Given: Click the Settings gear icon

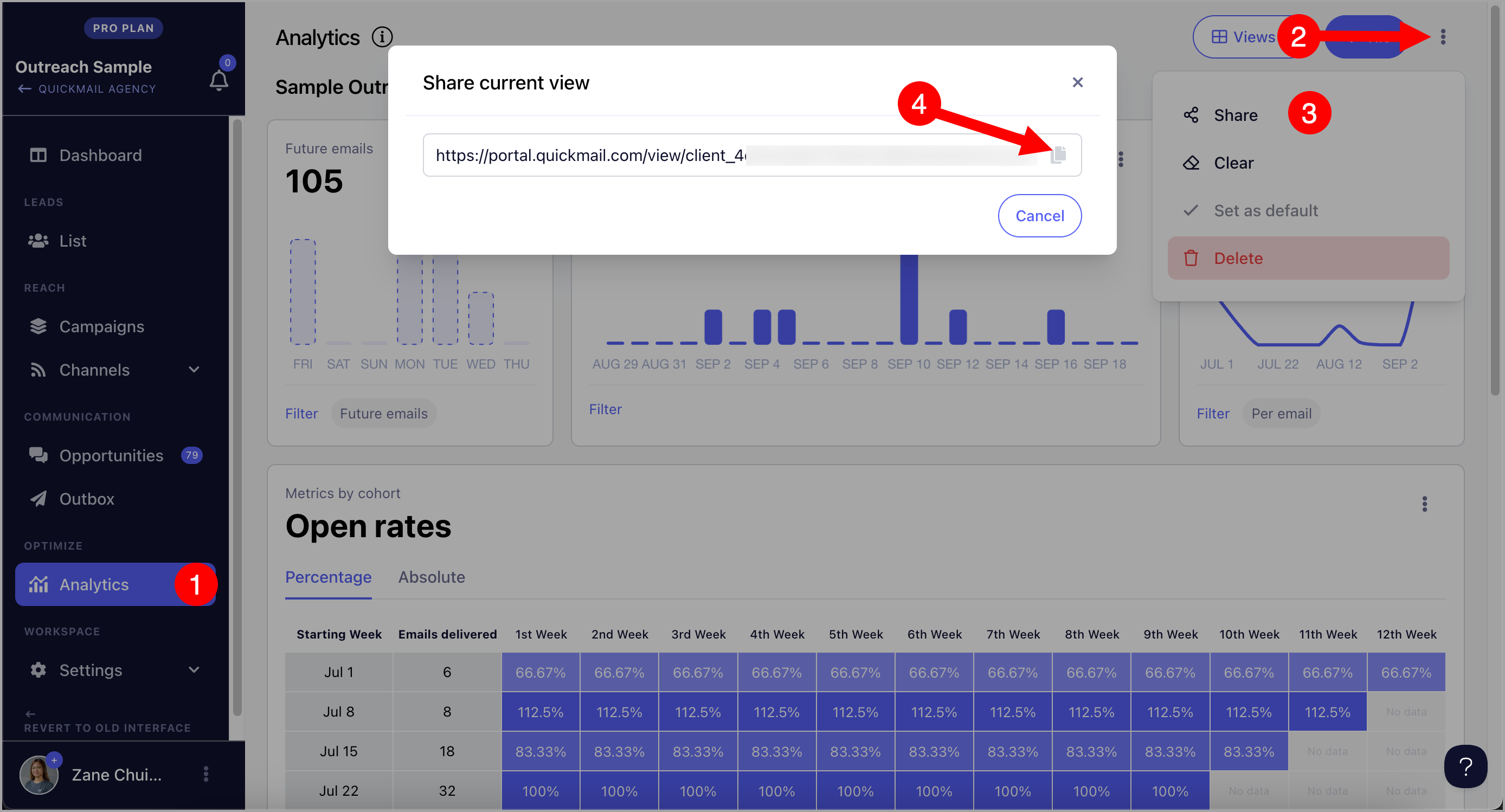Looking at the screenshot, I should click(x=38, y=670).
